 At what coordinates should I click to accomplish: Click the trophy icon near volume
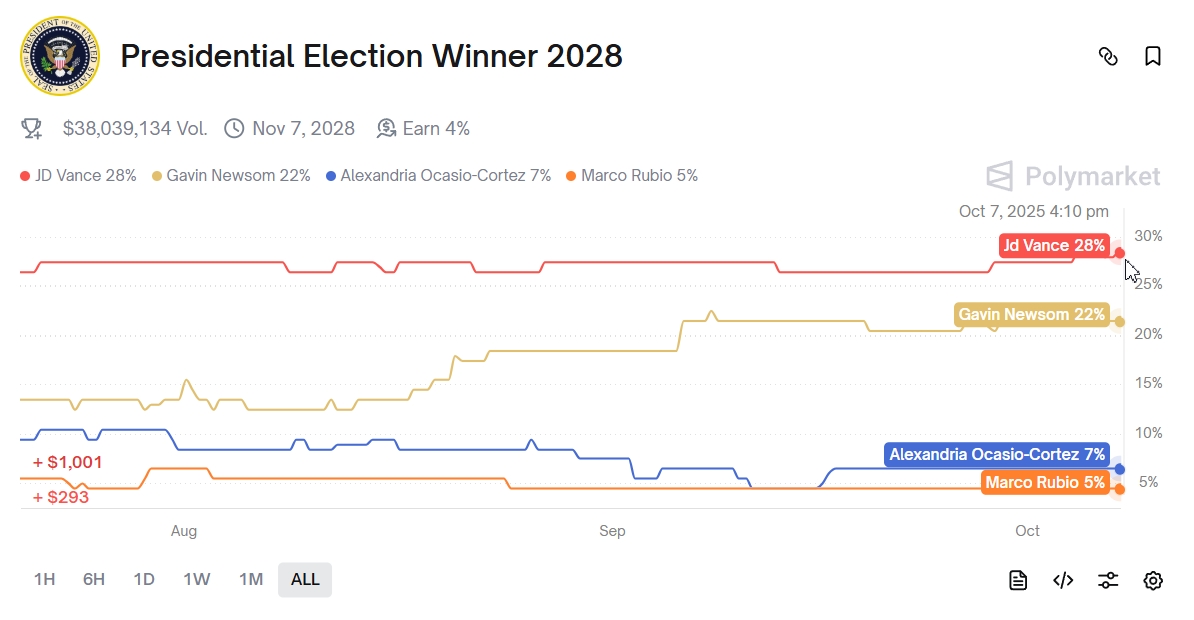[32, 128]
